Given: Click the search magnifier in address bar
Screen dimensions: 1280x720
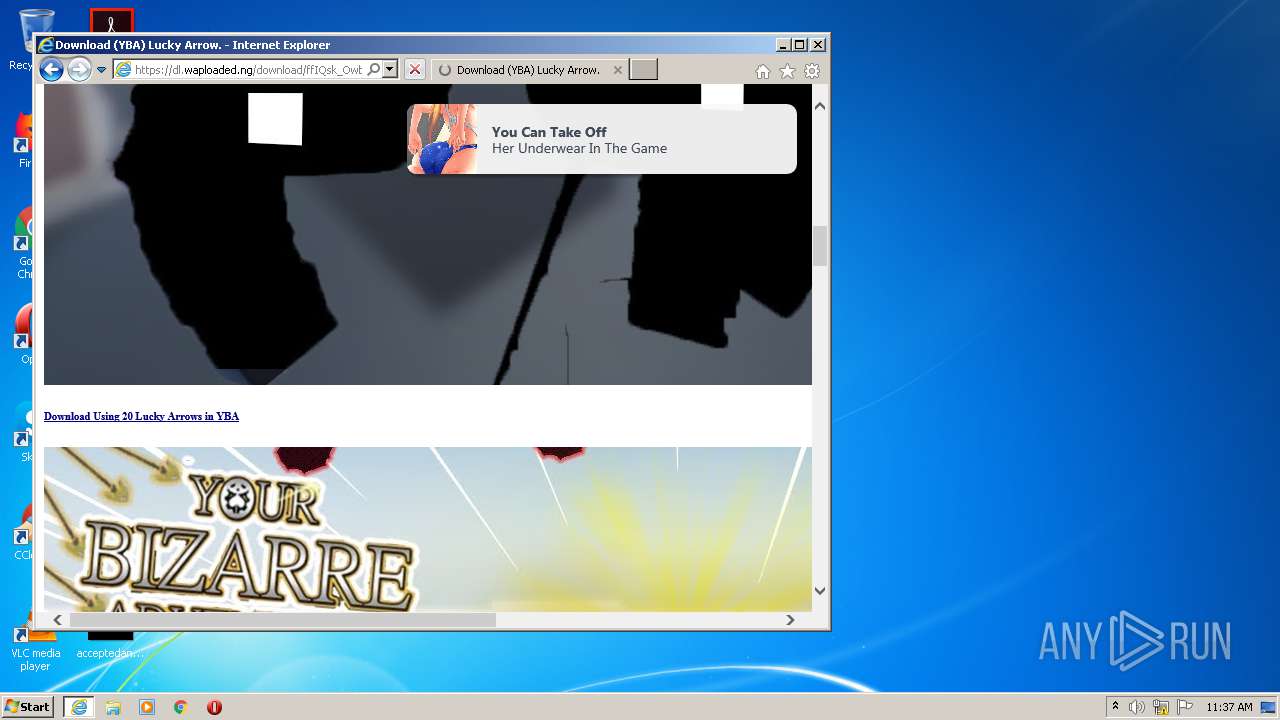Looking at the screenshot, I should 374,70.
